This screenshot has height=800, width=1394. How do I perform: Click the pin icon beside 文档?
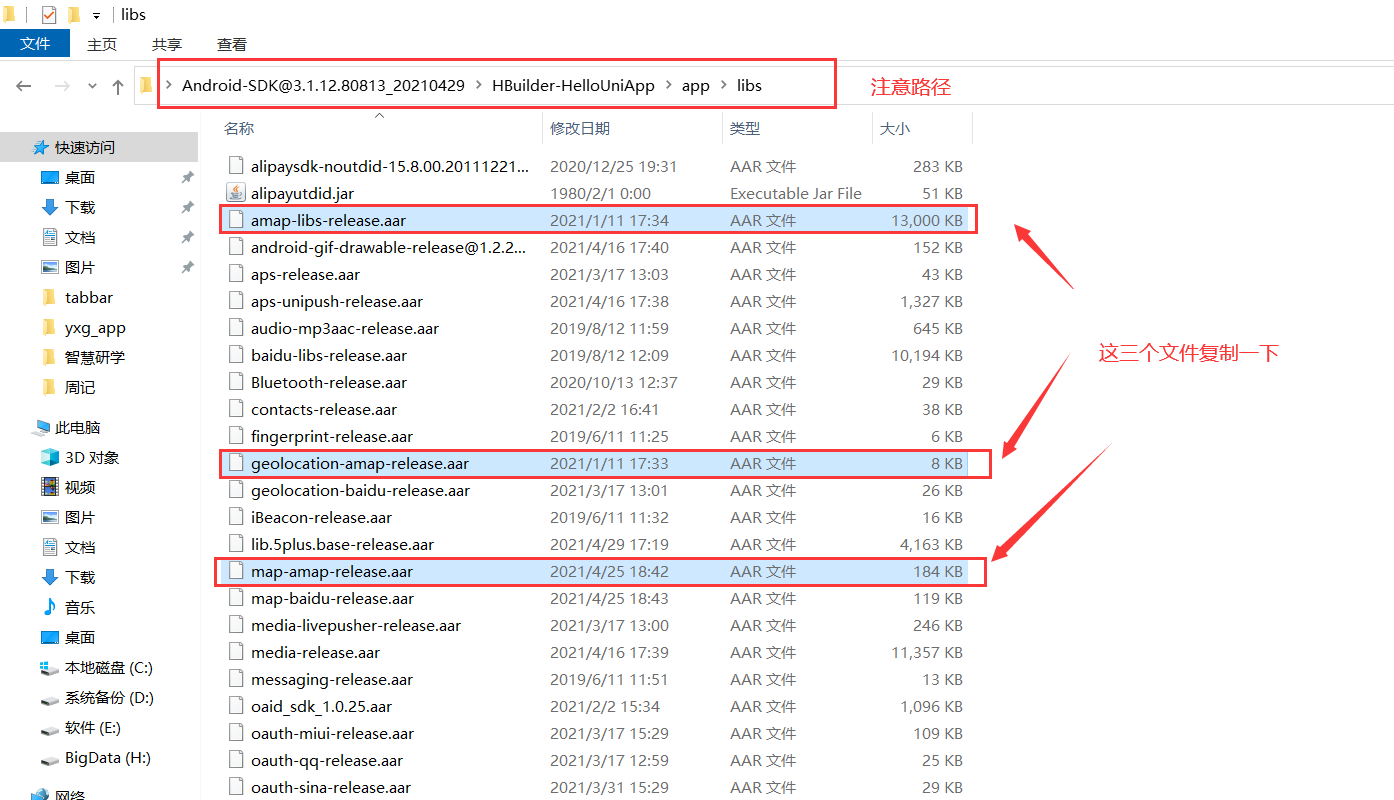pos(187,237)
